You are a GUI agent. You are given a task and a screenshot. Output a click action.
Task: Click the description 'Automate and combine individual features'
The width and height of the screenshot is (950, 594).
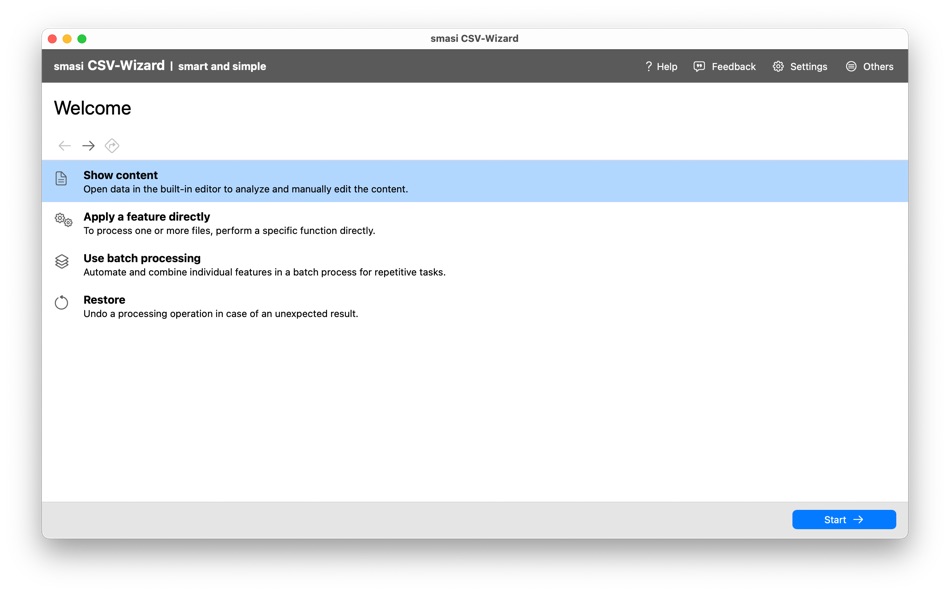point(264,272)
